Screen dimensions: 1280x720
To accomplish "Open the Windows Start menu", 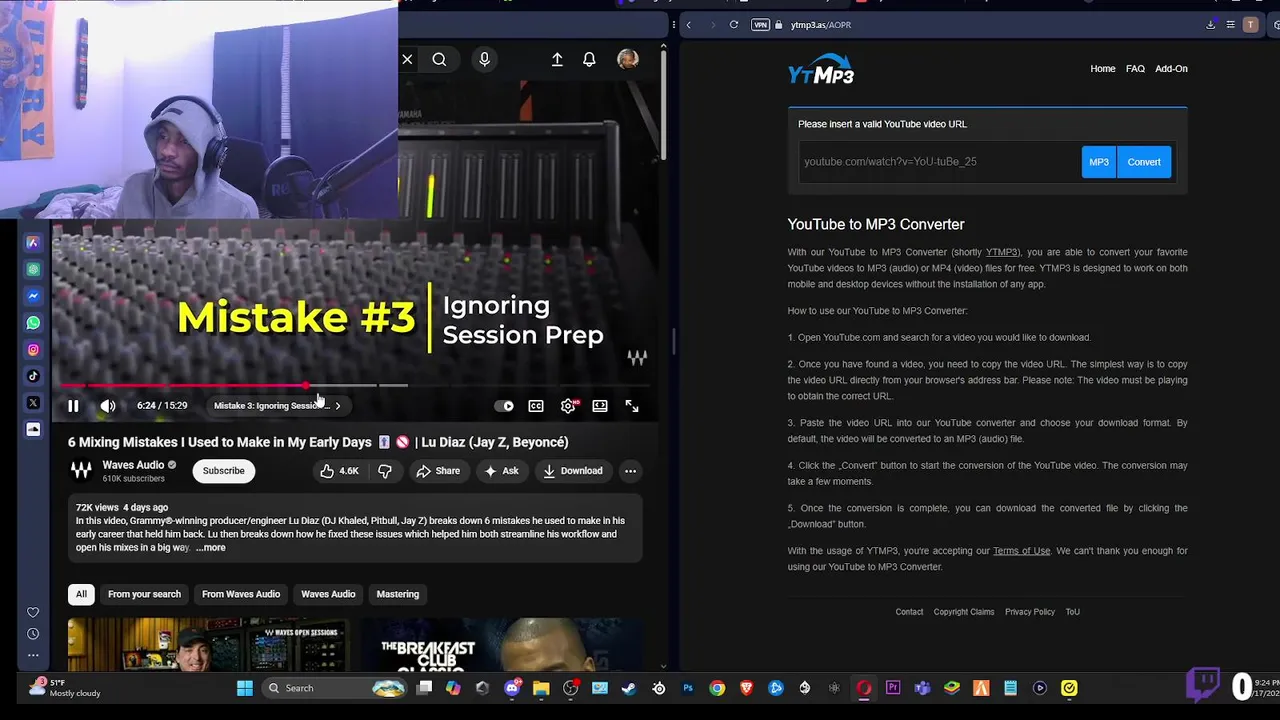I will point(244,688).
